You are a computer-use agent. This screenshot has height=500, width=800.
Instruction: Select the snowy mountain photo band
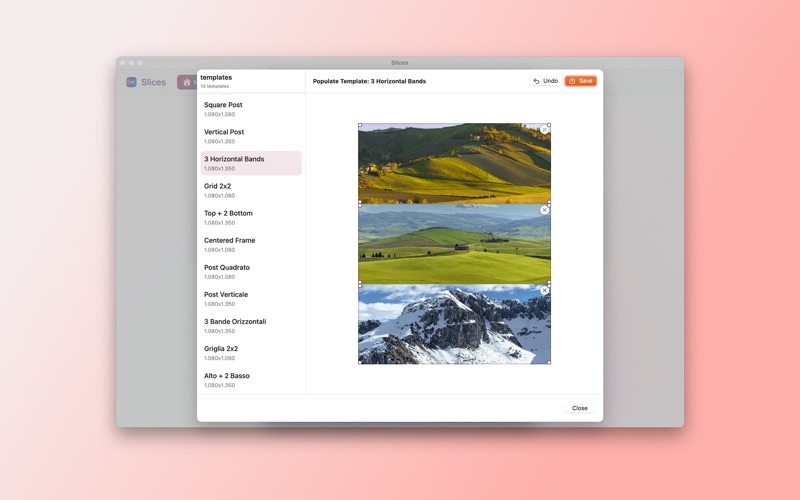(x=454, y=324)
